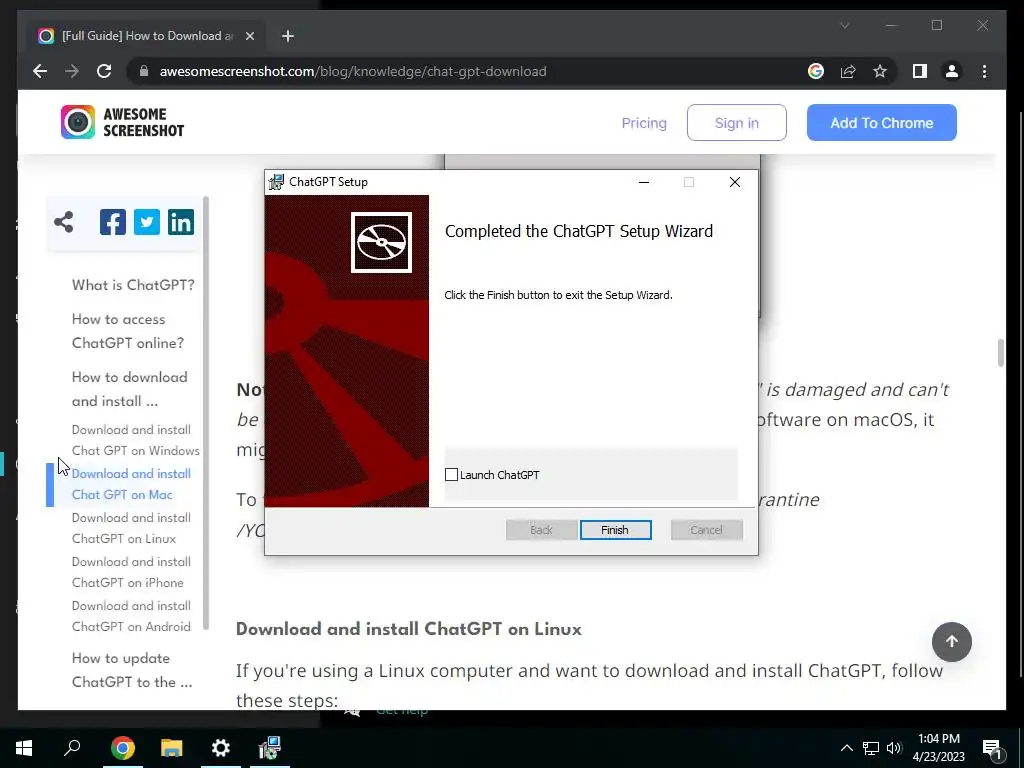Click the ChatGPT Setup title bar icon
The image size is (1024, 768).
coord(276,182)
